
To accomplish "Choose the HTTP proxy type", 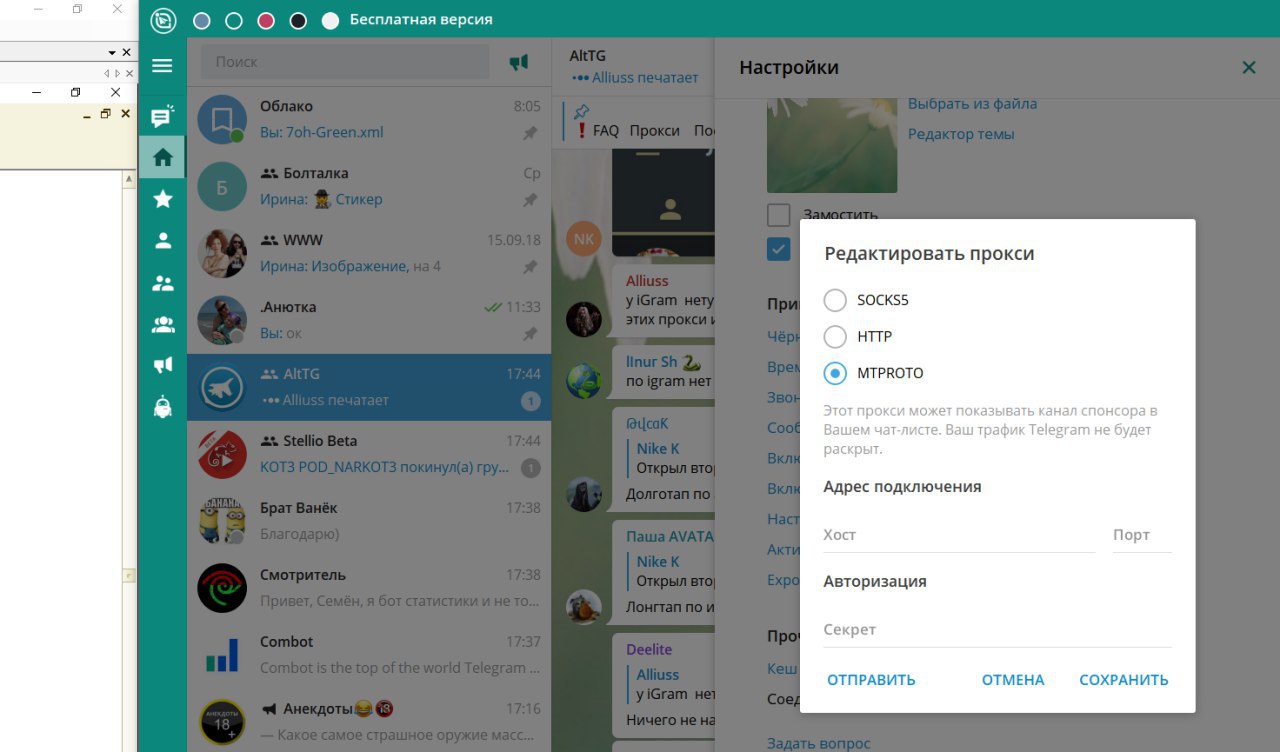I will click(858, 336).
